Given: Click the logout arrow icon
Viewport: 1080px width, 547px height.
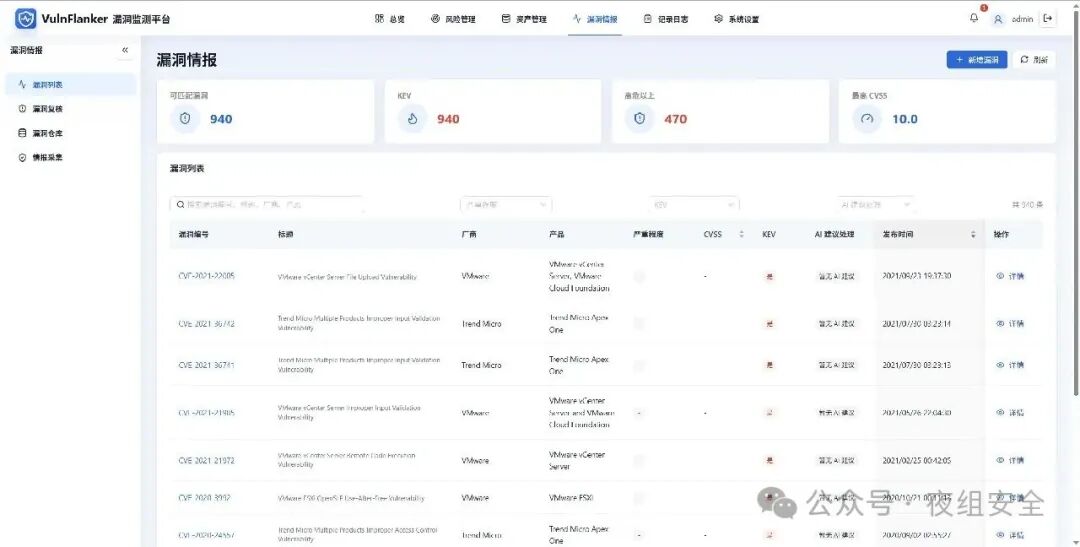Looking at the screenshot, I should pyautogui.click(x=1048, y=19).
